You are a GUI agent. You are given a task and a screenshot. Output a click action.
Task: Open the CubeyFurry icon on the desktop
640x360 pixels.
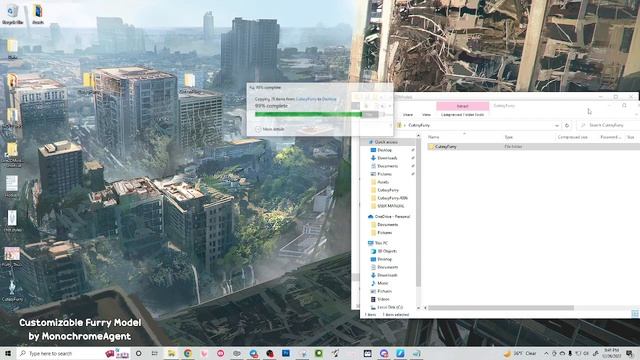coord(12,290)
